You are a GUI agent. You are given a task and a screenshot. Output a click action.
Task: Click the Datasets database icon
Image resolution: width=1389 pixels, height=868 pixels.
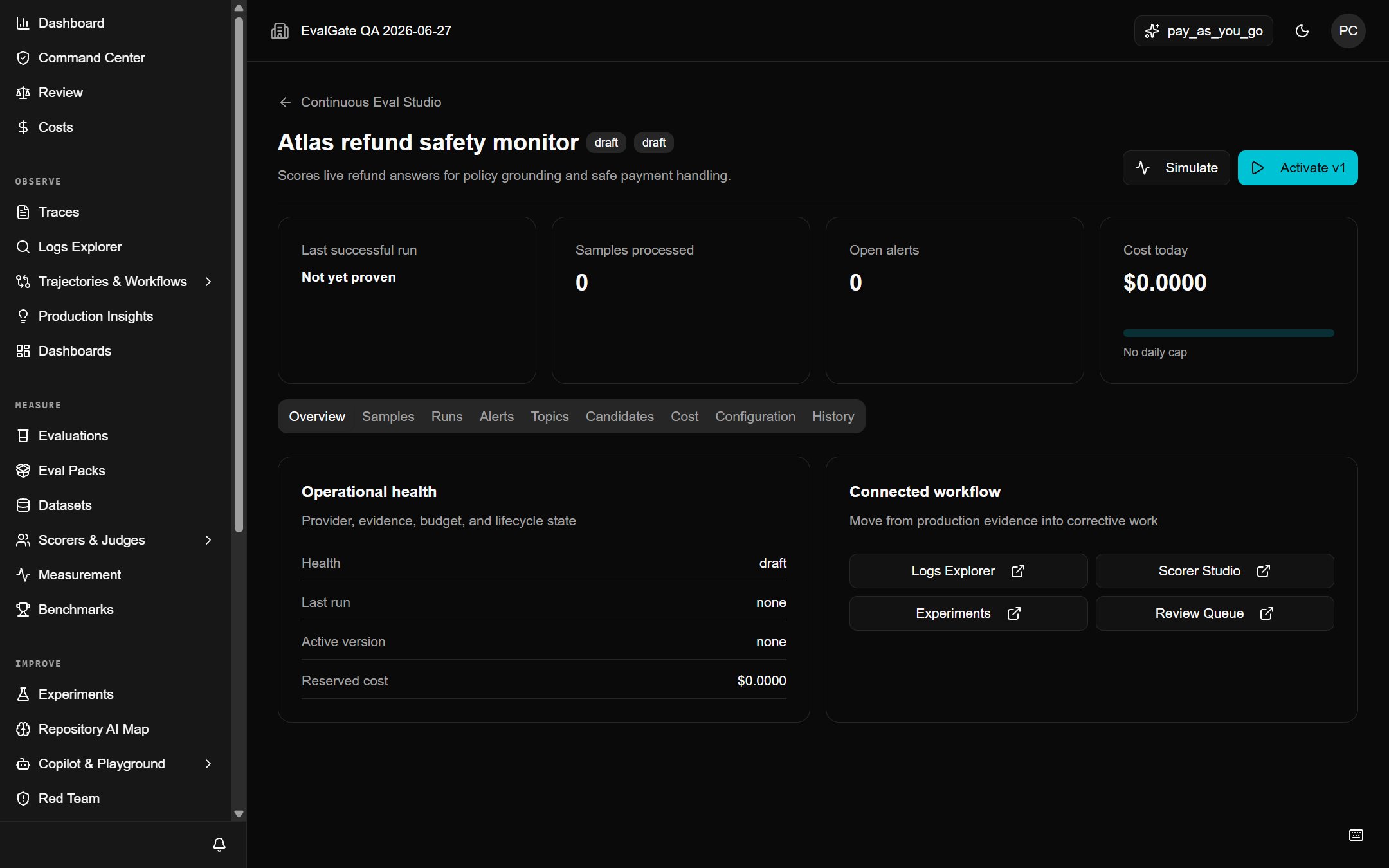[x=23, y=505]
